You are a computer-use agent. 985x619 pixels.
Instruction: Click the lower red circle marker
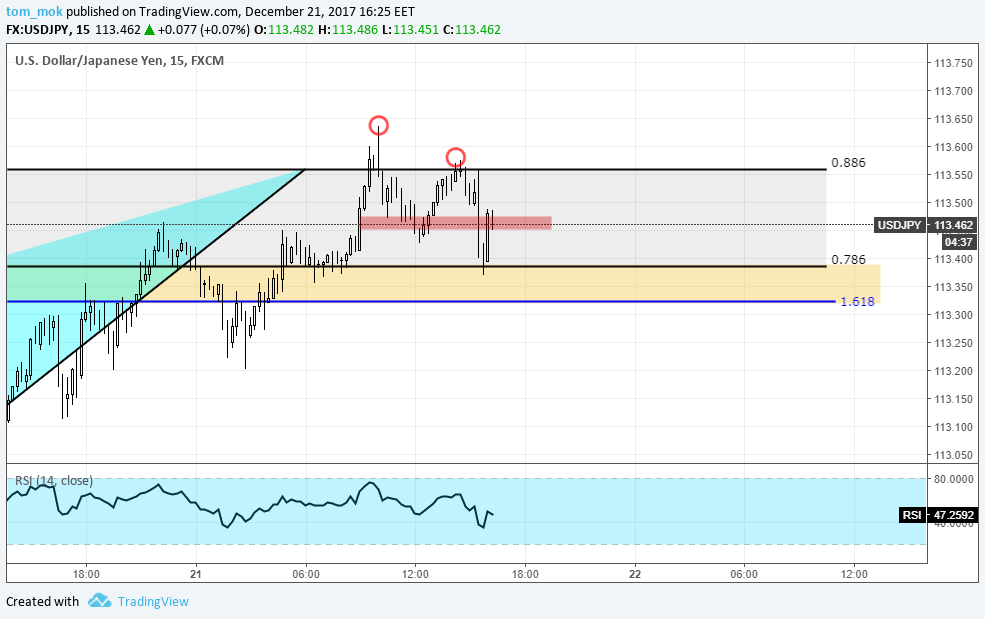tap(455, 157)
